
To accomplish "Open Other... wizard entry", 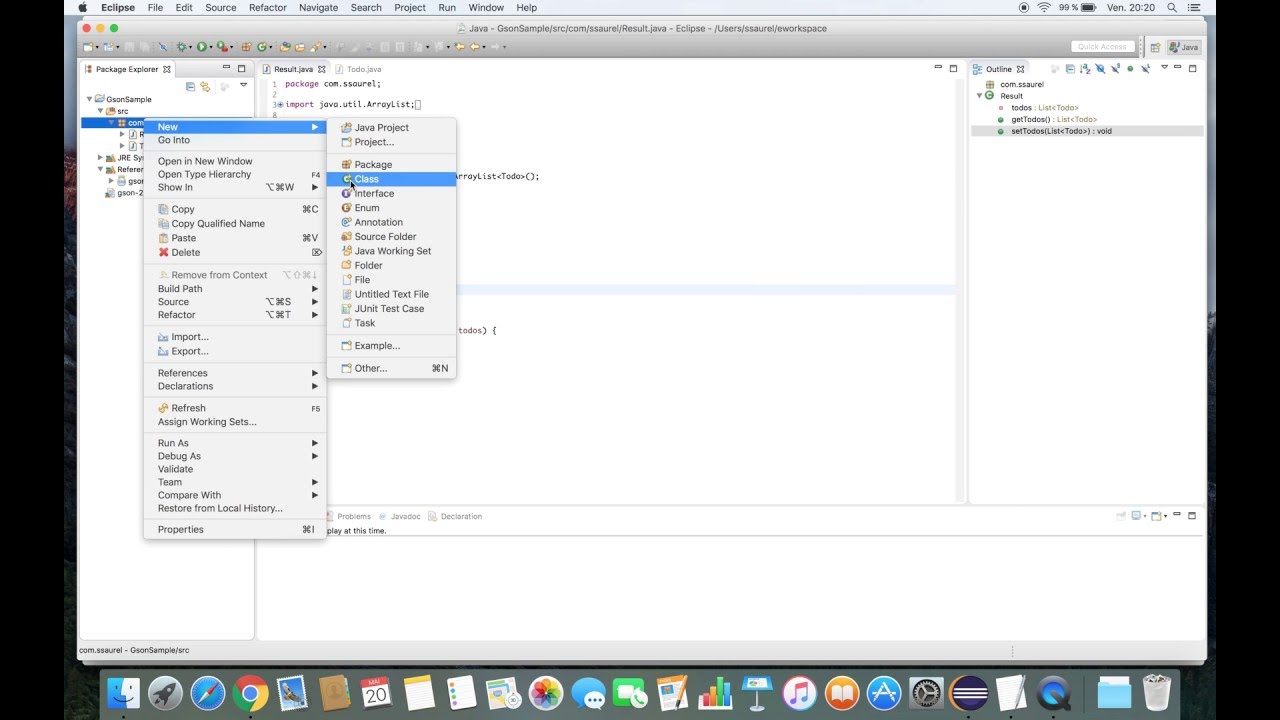I will pos(391,368).
